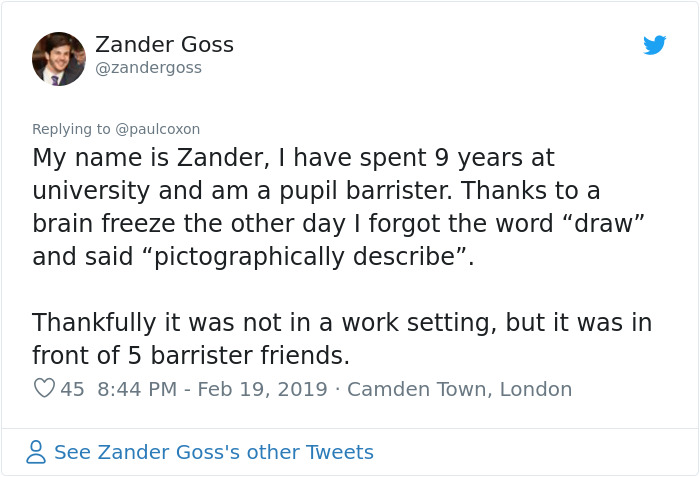Click the "Replying to" label
The image size is (700, 477).
coord(71,129)
